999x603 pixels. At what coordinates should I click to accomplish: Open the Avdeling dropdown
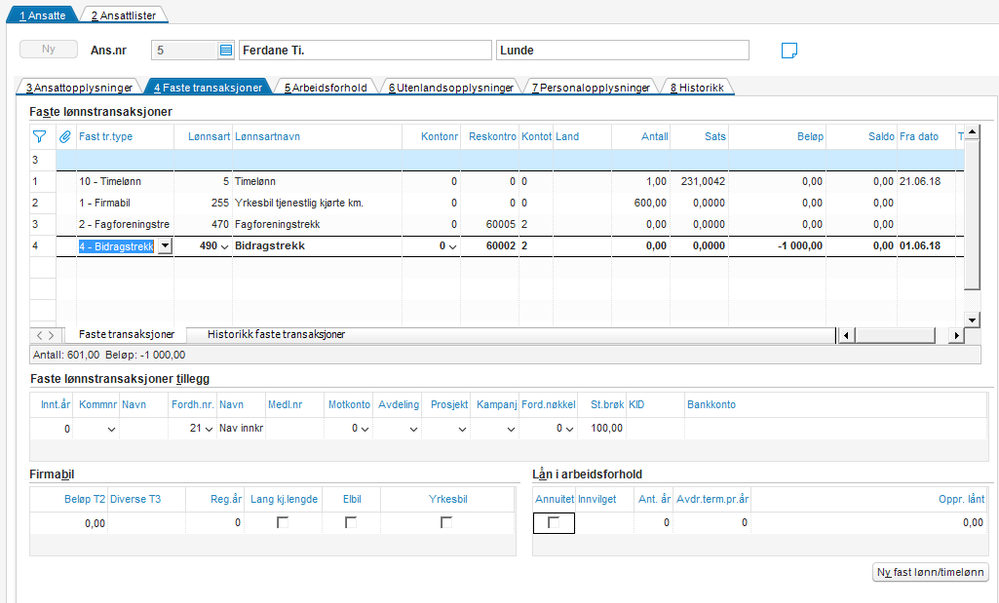pyautogui.click(x=413, y=429)
